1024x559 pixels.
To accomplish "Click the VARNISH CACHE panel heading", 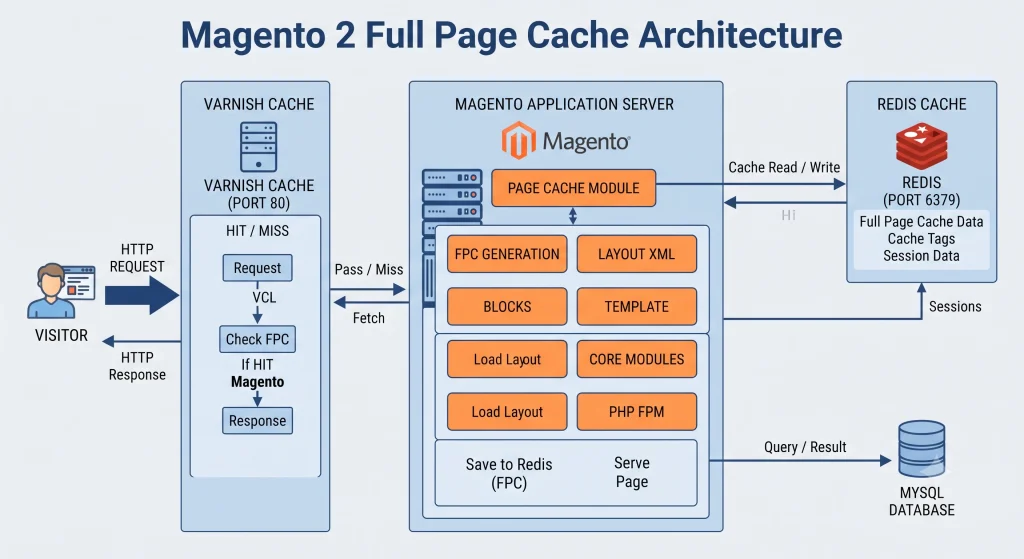I will click(259, 104).
